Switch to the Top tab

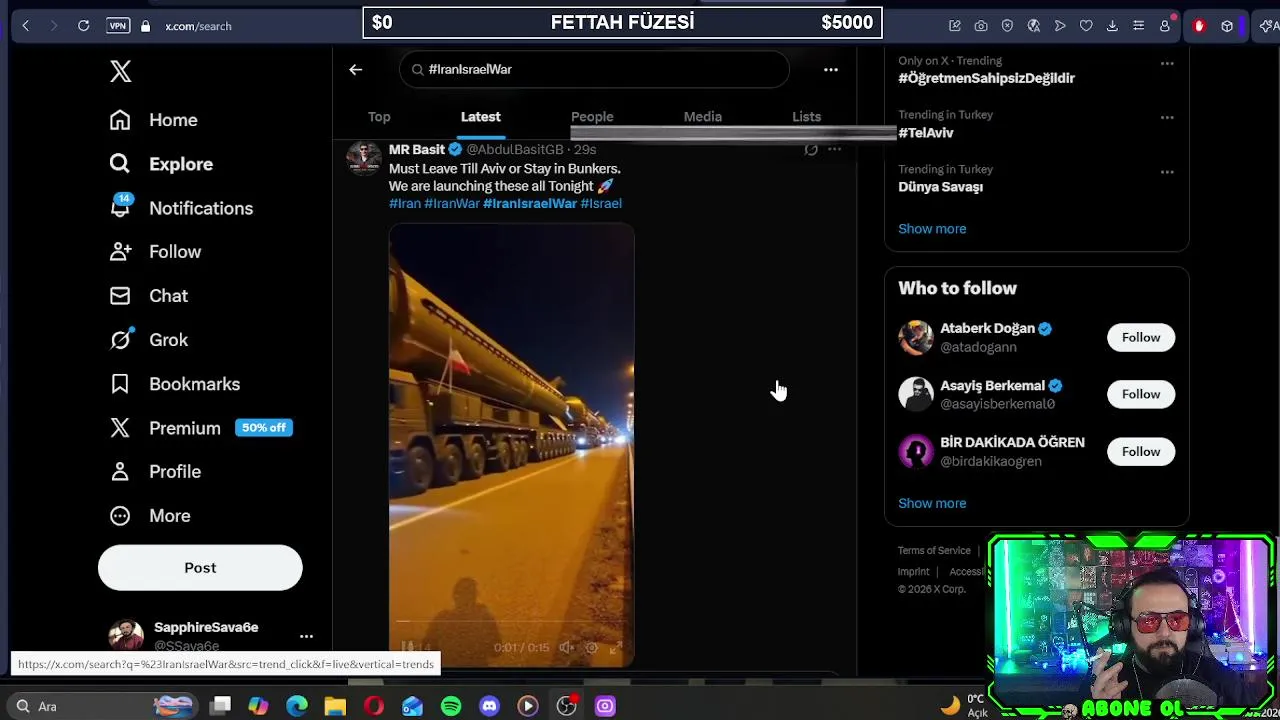click(379, 117)
